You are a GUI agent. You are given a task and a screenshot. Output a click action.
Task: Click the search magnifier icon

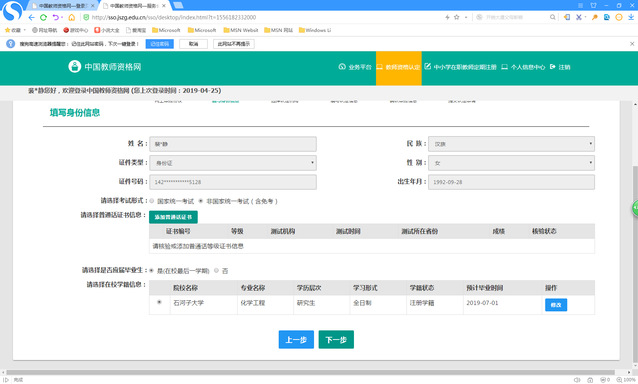(553, 17)
